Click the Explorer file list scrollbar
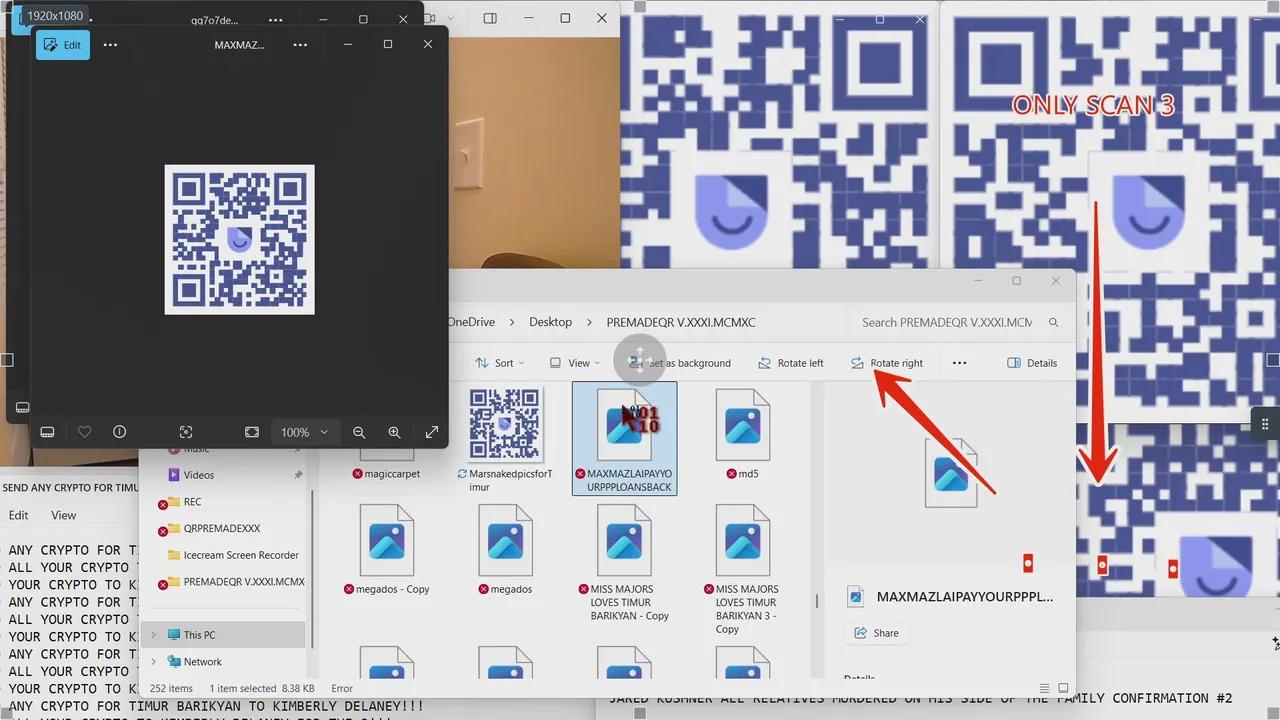The height and width of the screenshot is (720, 1280). point(817,600)
